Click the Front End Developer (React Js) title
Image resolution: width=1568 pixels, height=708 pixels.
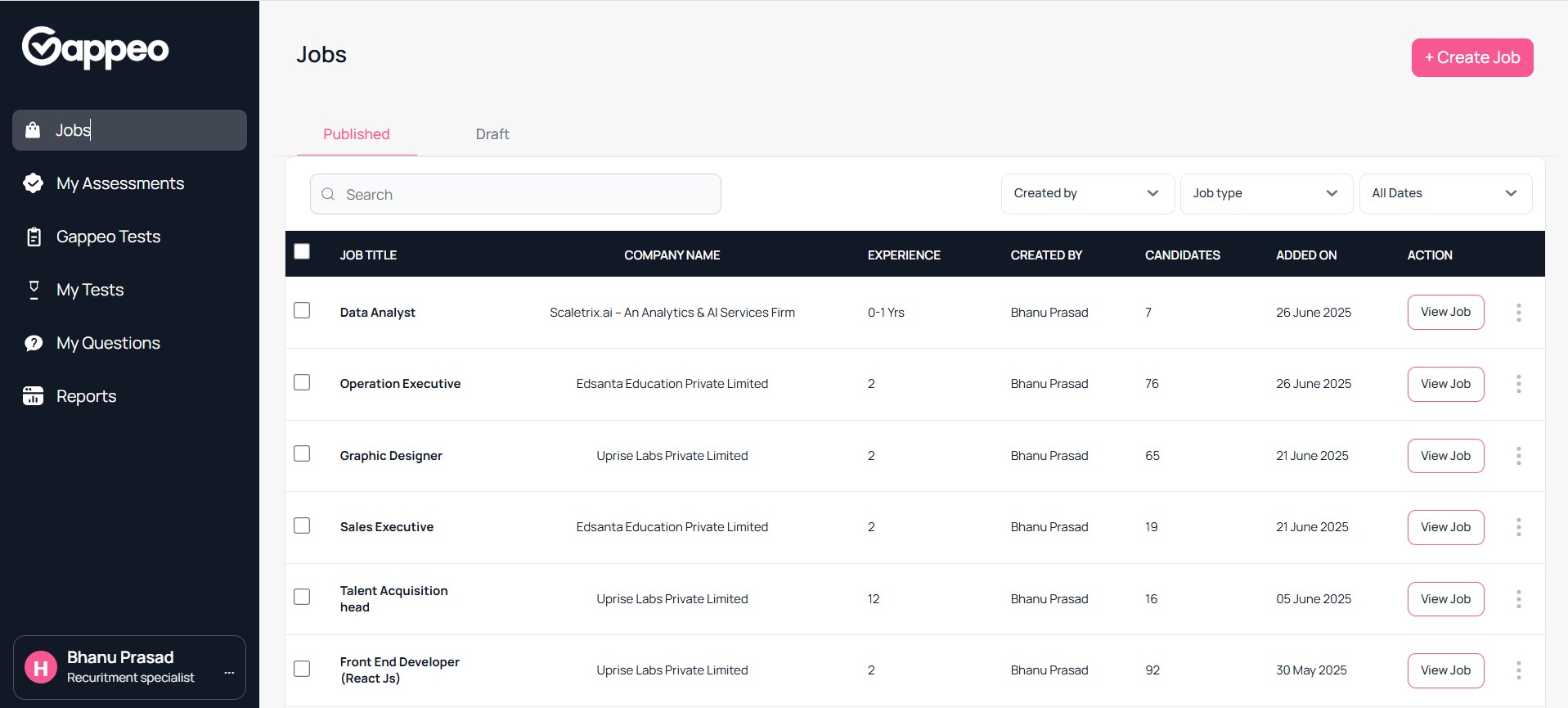400,670
